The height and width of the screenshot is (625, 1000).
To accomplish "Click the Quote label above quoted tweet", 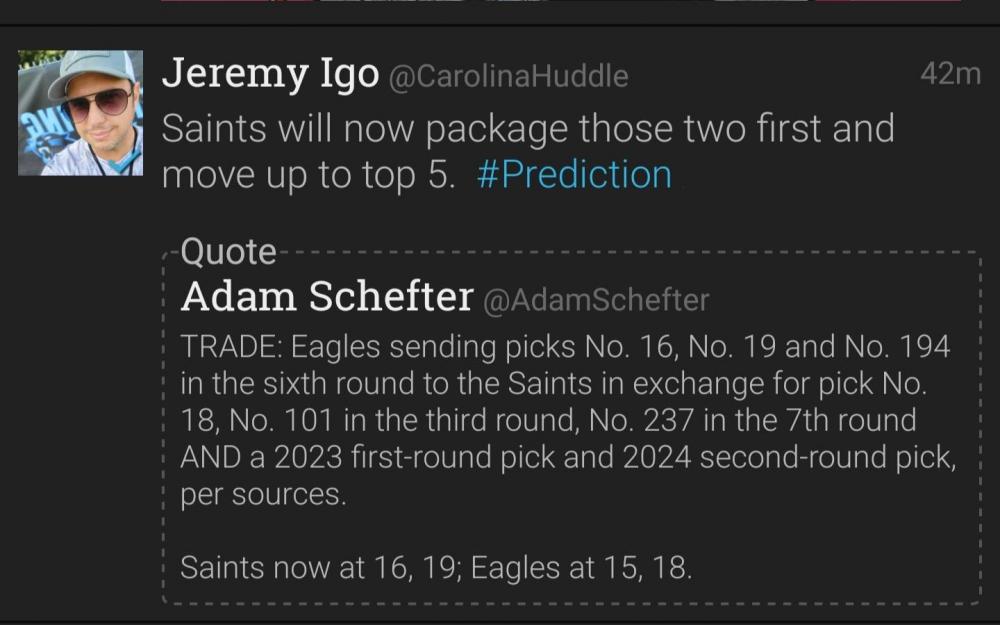I will [228, 252].
